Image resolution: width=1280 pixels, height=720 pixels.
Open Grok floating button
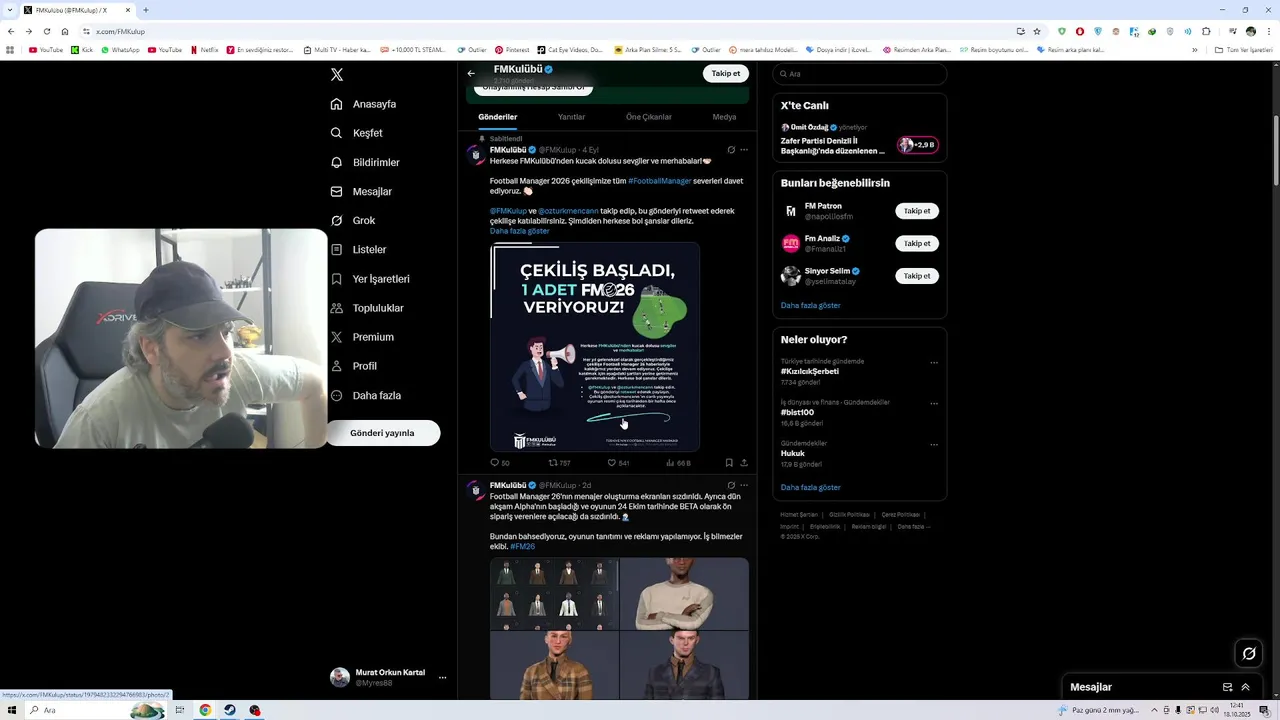(x=1248, y=654)
